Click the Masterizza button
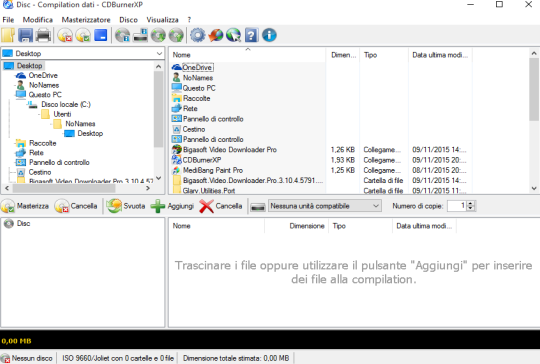The height and width of the screenshot is (364, 540). pos(25,206)
